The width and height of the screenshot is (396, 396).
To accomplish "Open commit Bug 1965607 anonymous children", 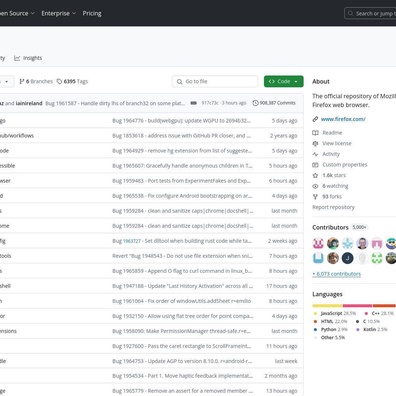I will (x=182, y=166).
